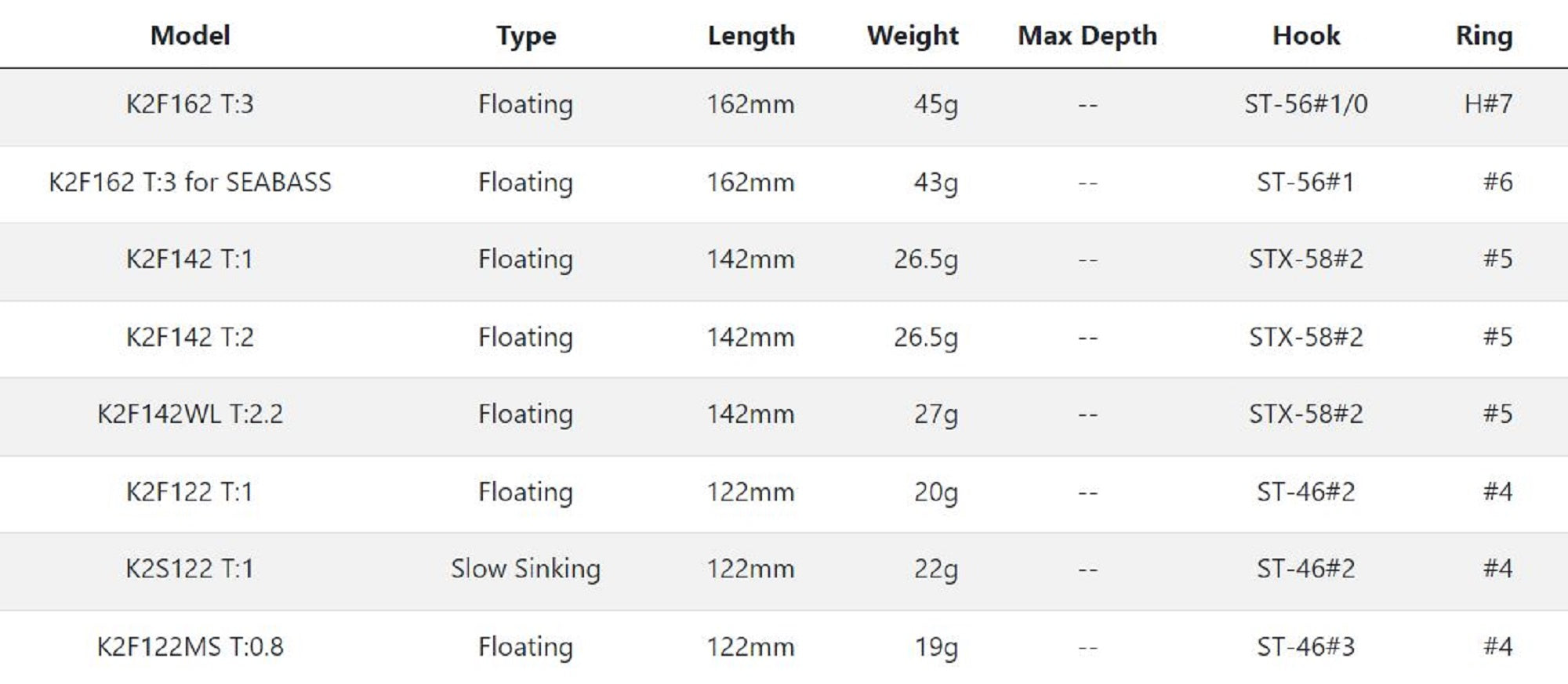Click the ST-46#3 hook cell
Viewport: 1568px width, 684px height.
(1305, 647)
